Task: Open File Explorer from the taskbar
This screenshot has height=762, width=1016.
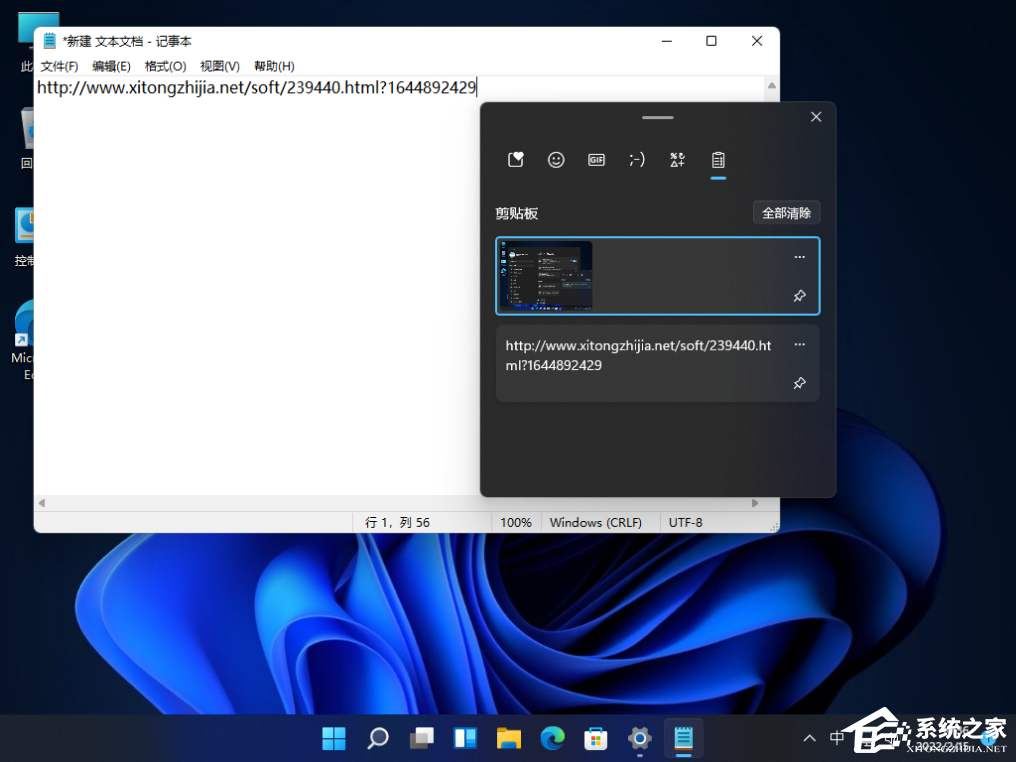Action: pyautogui.click(x=509, y=737)
